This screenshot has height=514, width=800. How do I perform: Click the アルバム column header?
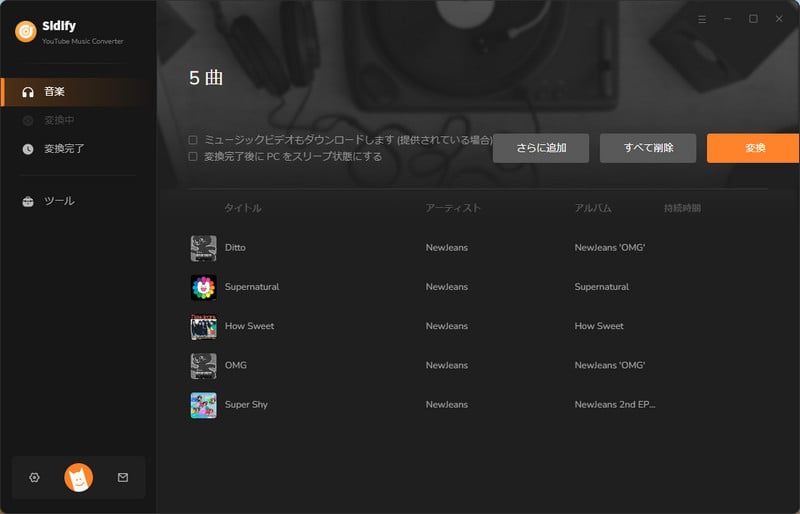click(593, 208)
